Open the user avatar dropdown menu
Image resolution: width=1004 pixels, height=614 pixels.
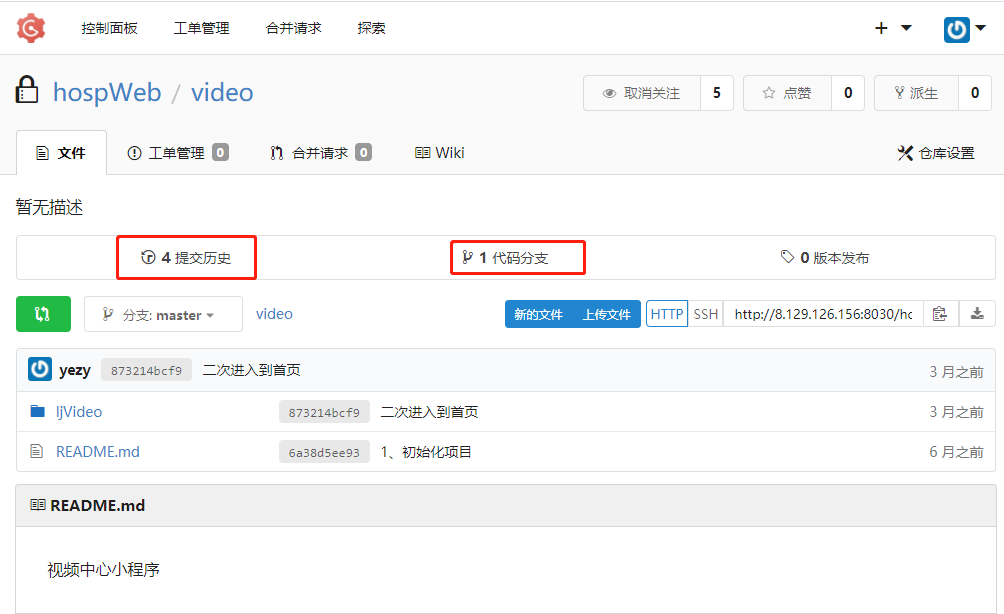[964, 29]
